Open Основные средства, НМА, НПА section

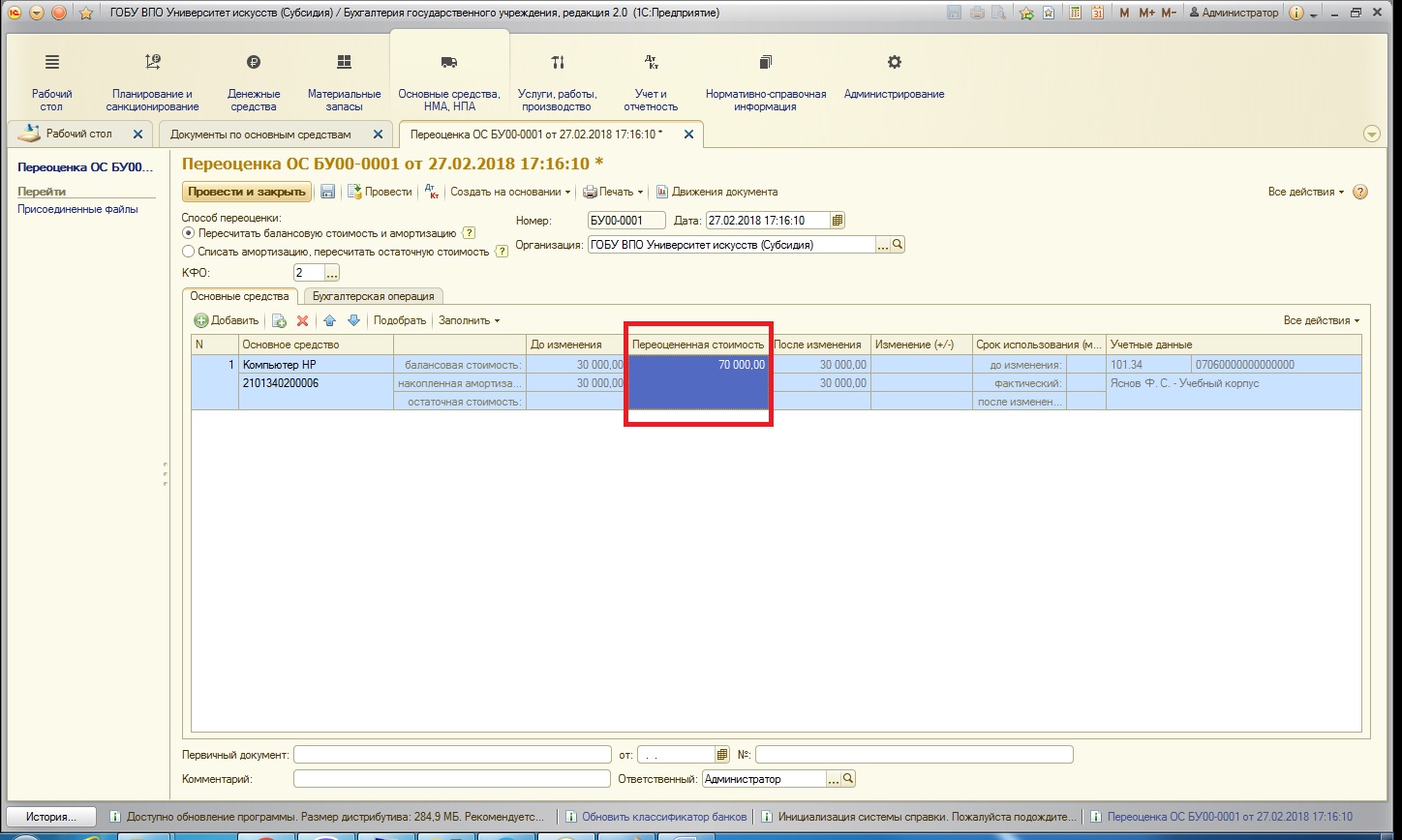coord(449,82)
